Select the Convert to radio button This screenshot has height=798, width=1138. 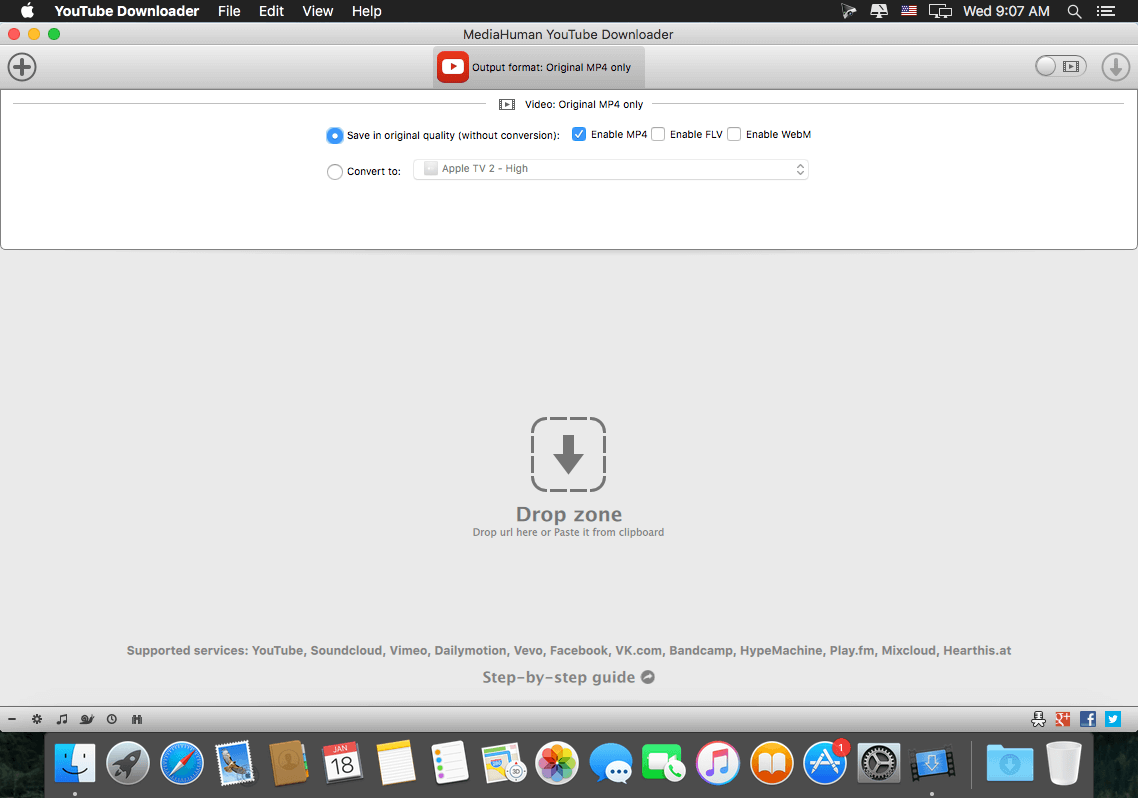point(335,172)
